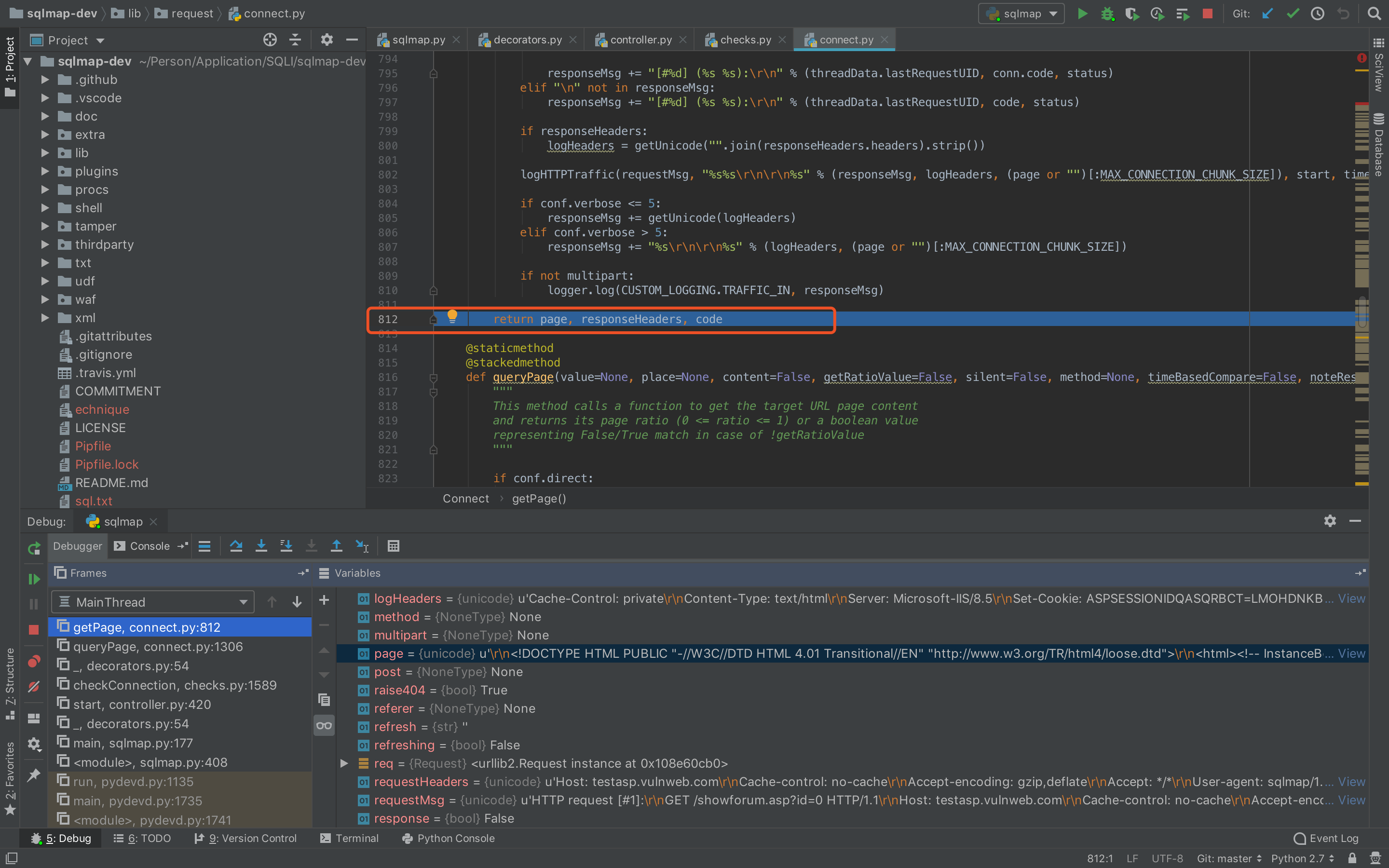Screen dimensions: 1389x868
Task: Open Search Everywhere with the magnifier icon
Action: coord(1375,13)
